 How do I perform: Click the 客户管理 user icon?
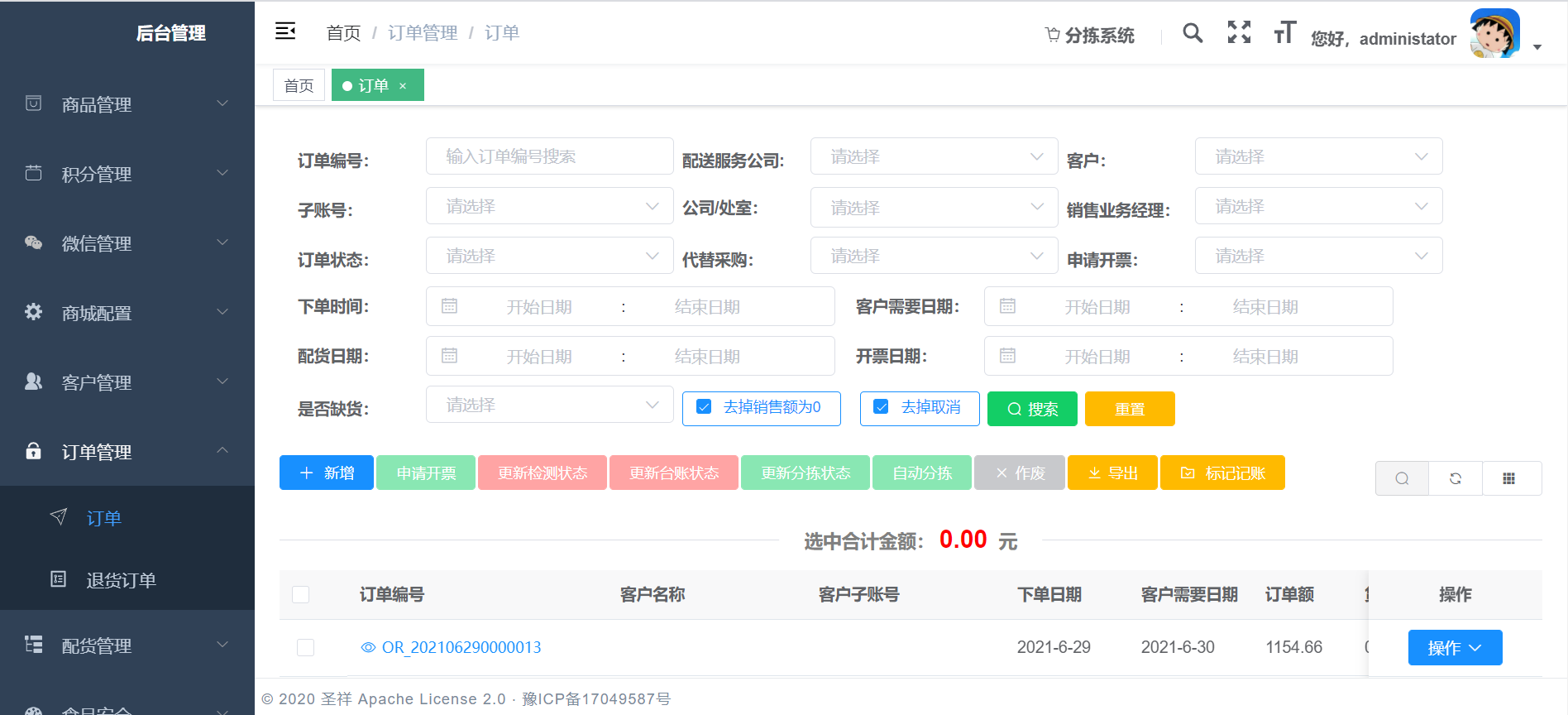pos(33,381)
